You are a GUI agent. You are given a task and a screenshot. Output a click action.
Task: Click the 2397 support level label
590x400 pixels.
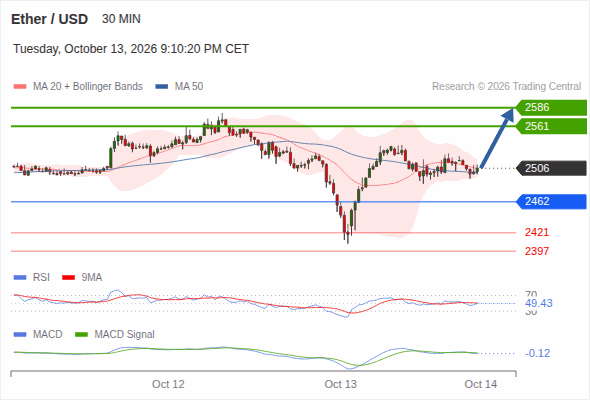click(x=537, y=251)
